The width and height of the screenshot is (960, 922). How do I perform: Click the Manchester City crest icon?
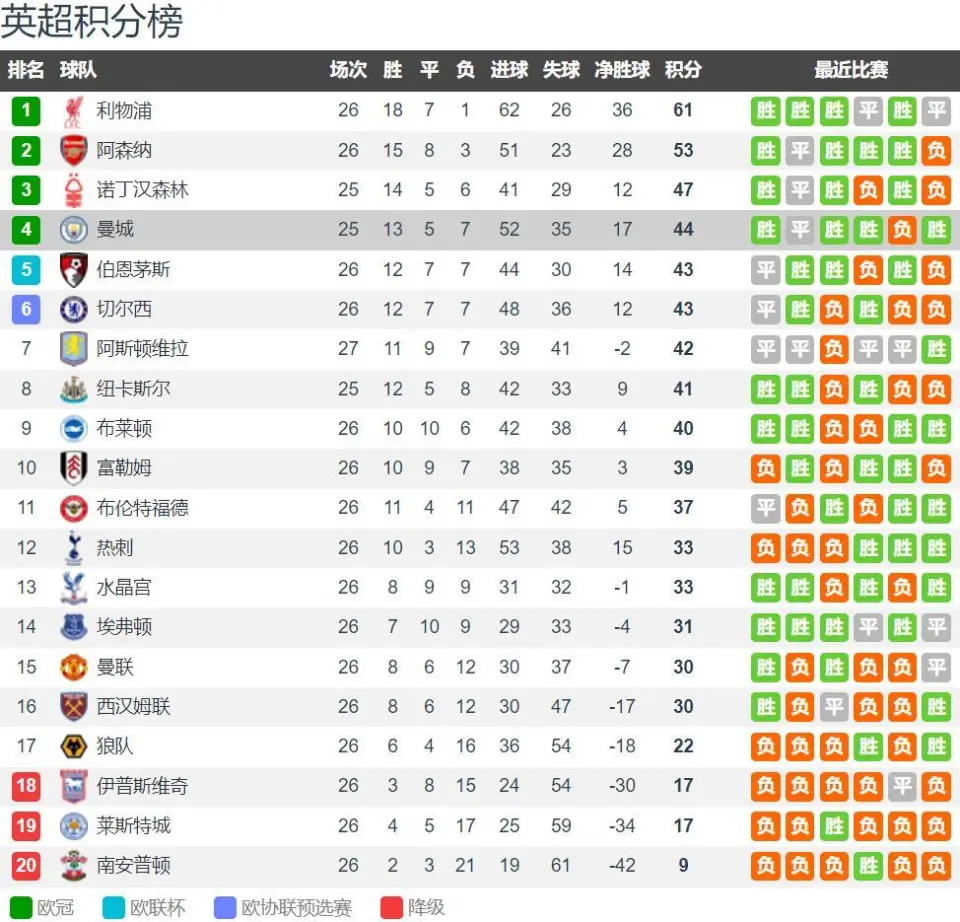tap(73, 230)
